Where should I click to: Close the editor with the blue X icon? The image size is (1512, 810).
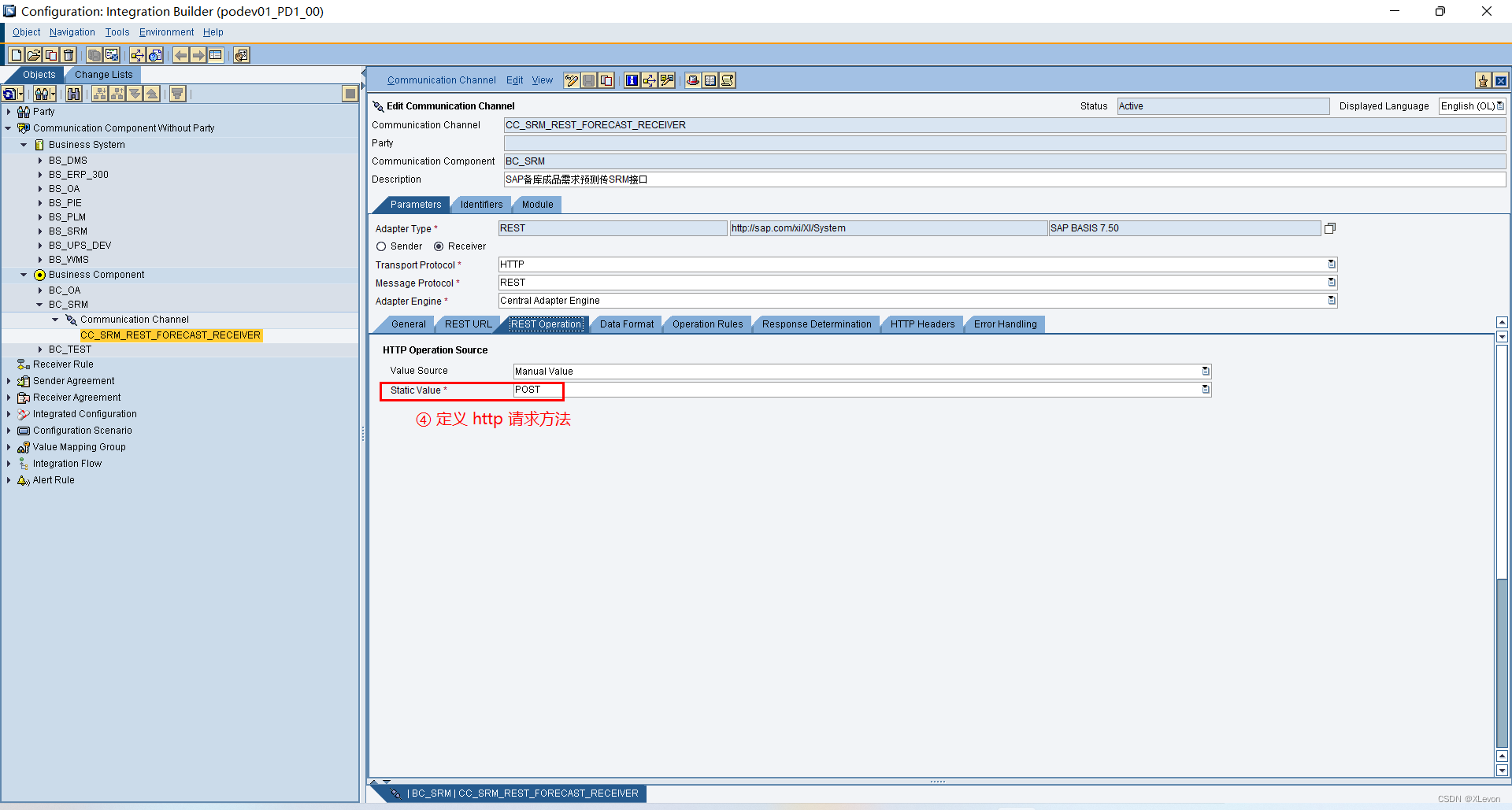[x=1500, y=80]
